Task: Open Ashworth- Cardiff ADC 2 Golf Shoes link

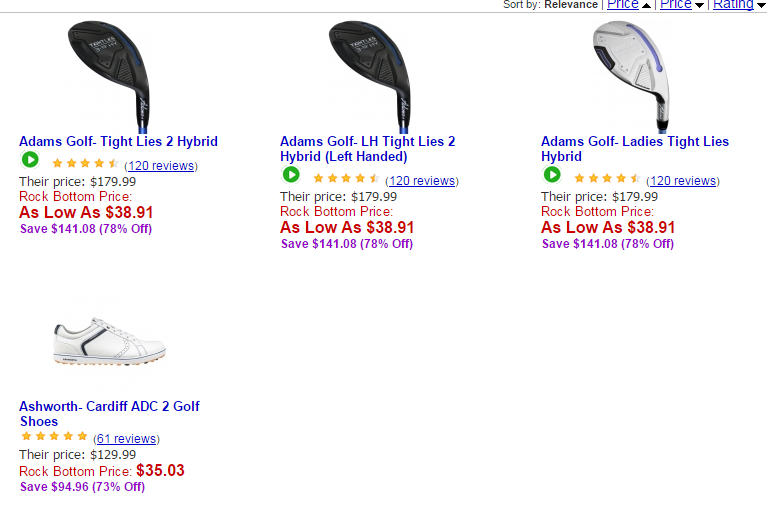Action: 109,414
